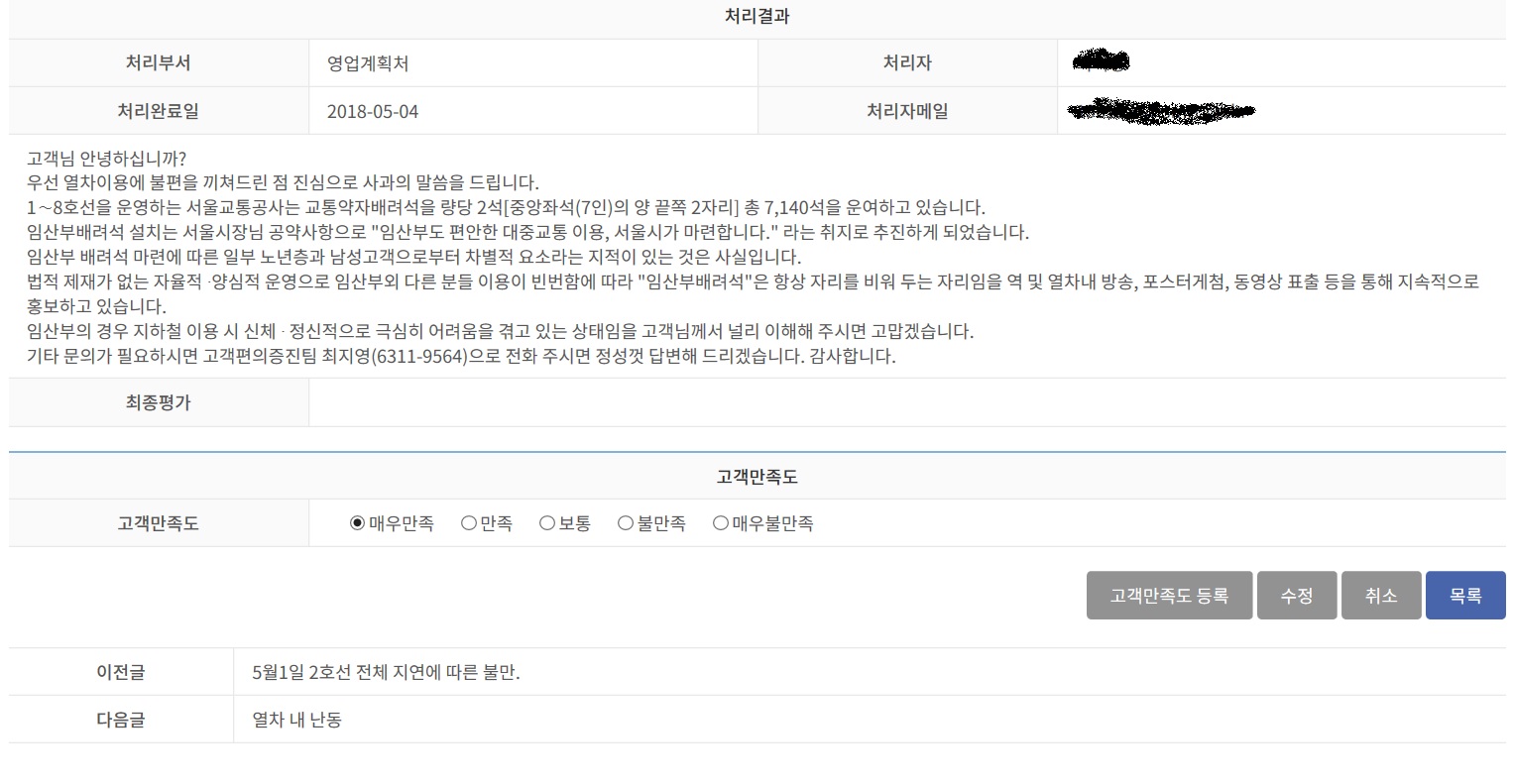Select the 매우불만족 radio button
This screenshot has height=784, width=1514.
[x=721, y=523]
